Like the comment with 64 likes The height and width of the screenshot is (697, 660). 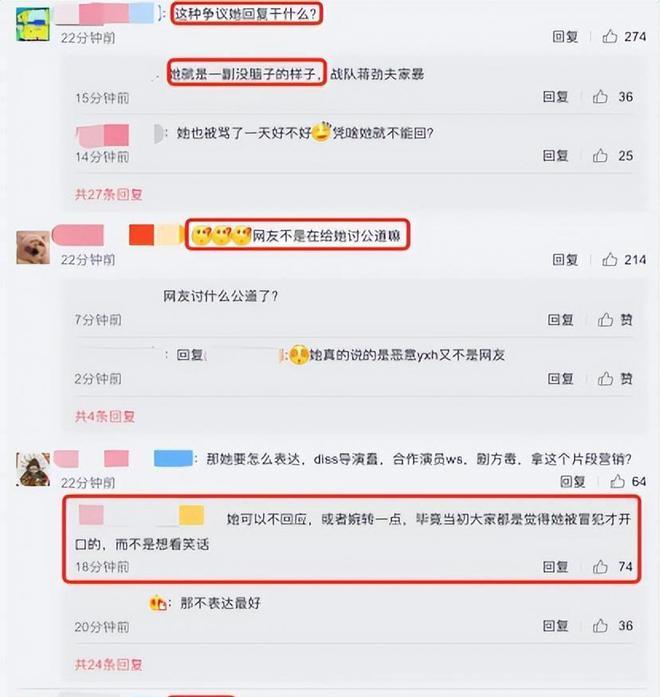(x=617, y=481)
